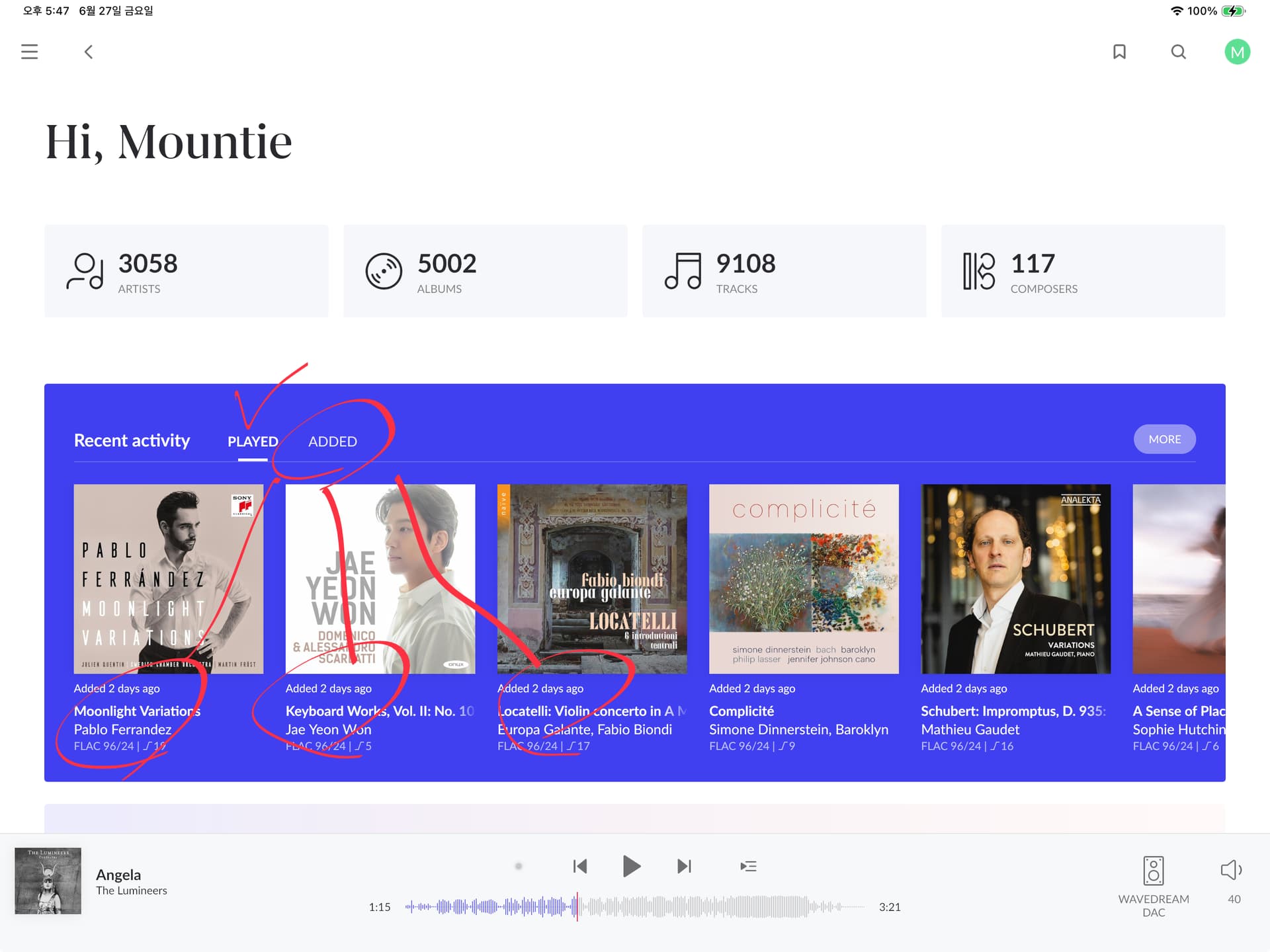Screen dimensions: 1270x952
Task: Open the Jae Yeon Won album cover
Action: (x=380, y=579)
